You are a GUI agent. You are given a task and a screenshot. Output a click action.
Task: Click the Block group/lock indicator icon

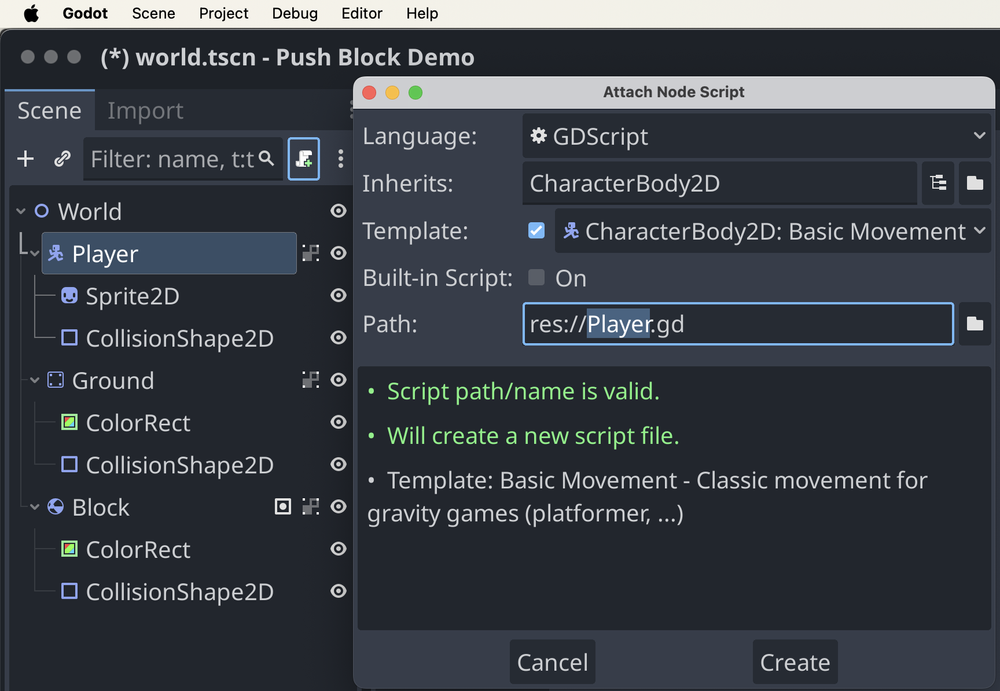coord(283,507)
